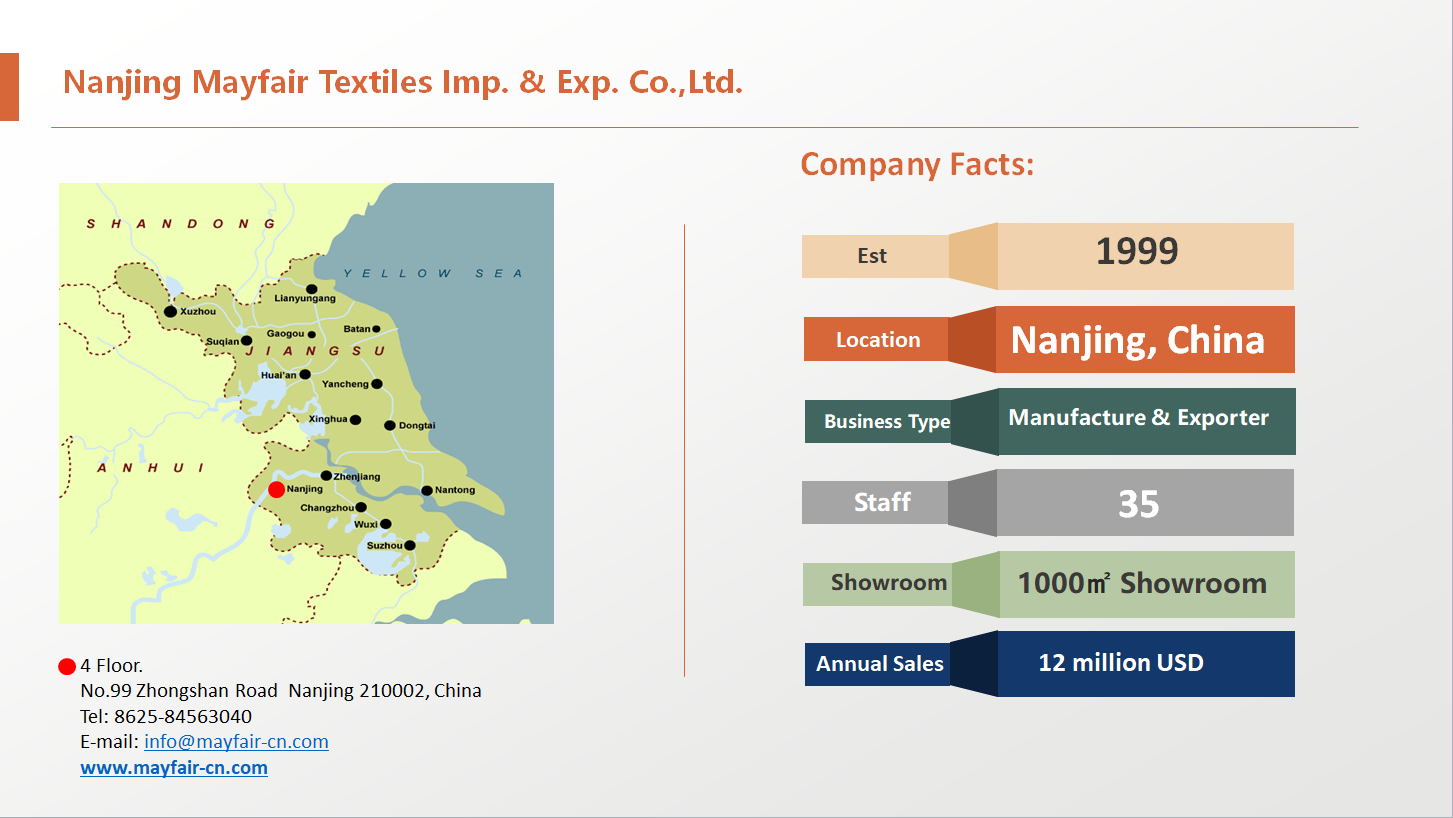This screenshot has height=818, width=1453.
Task: Click the Dongtai label on map
Action: 417,425
